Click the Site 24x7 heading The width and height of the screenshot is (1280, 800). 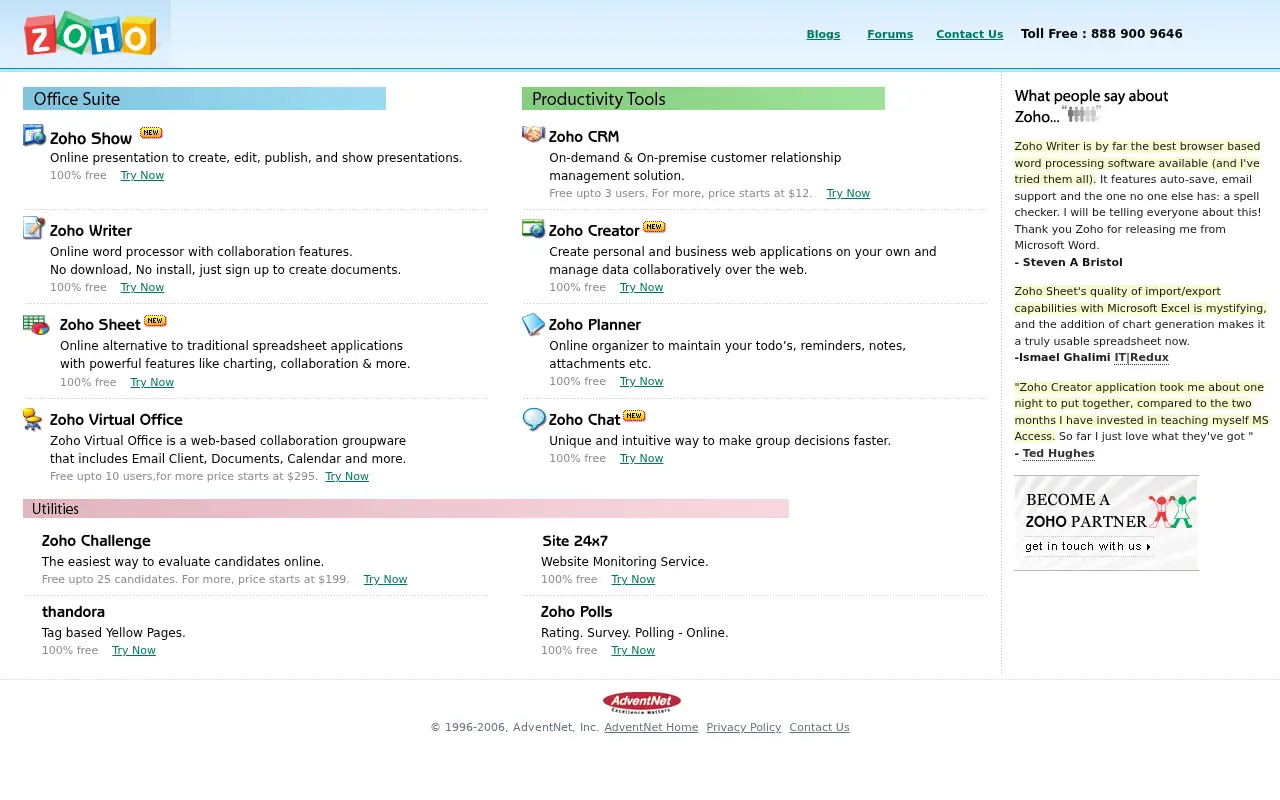click(x=575, y=541)
